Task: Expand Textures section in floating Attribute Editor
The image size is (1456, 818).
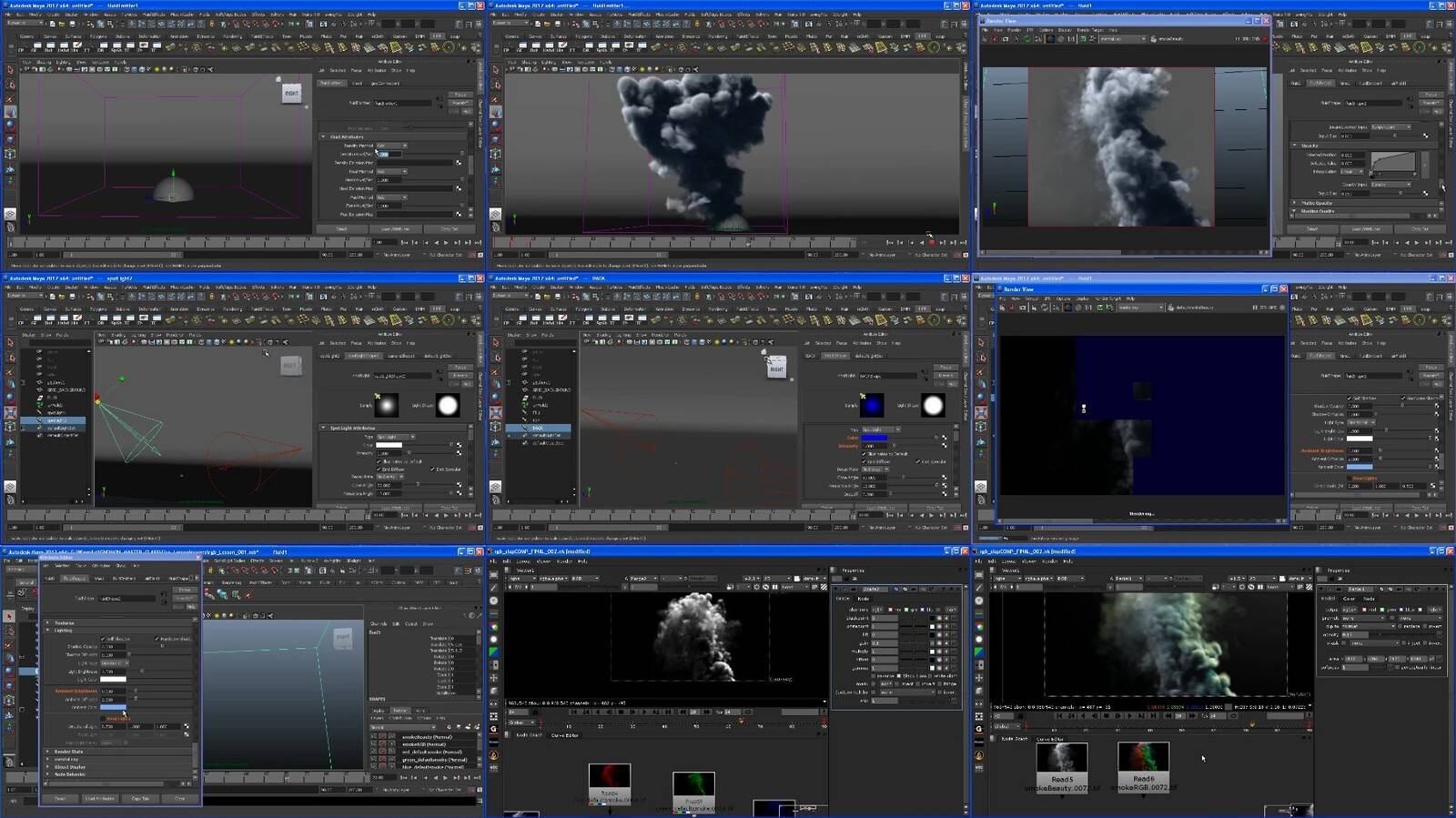Action: 47,623
